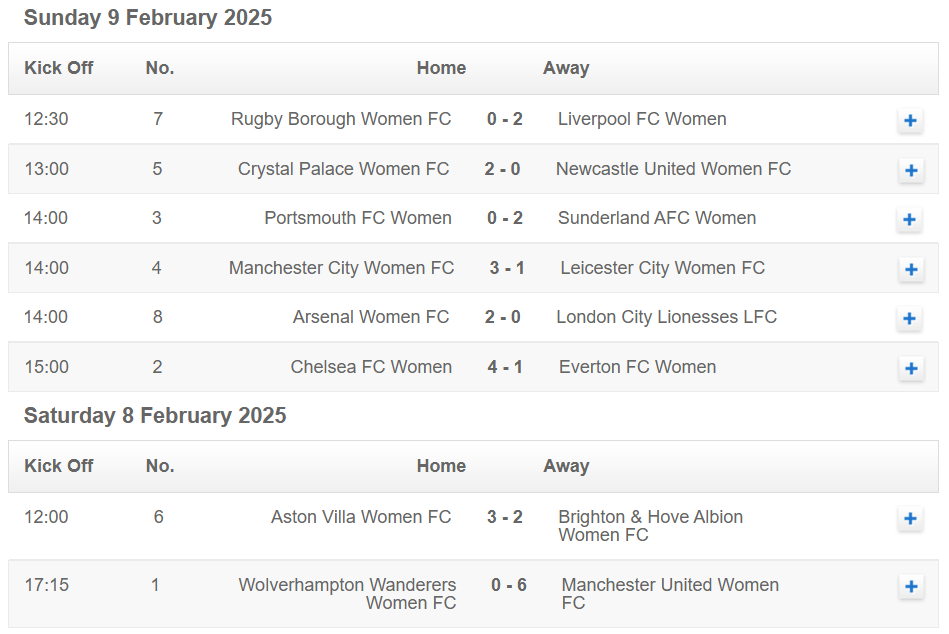This screenshot has height=634, width=949.
Task: Click Chelsea FC Women home team
Action: 371,367
